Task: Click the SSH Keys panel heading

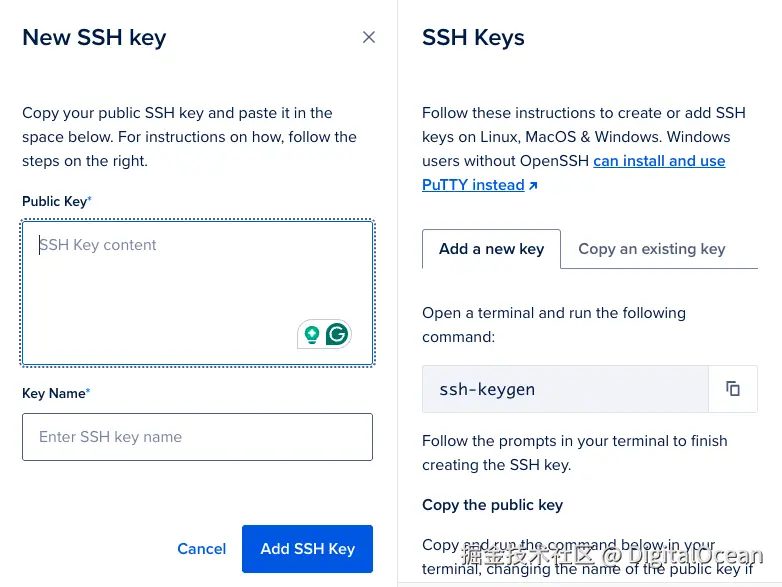Action: click(x=473, y=38)
